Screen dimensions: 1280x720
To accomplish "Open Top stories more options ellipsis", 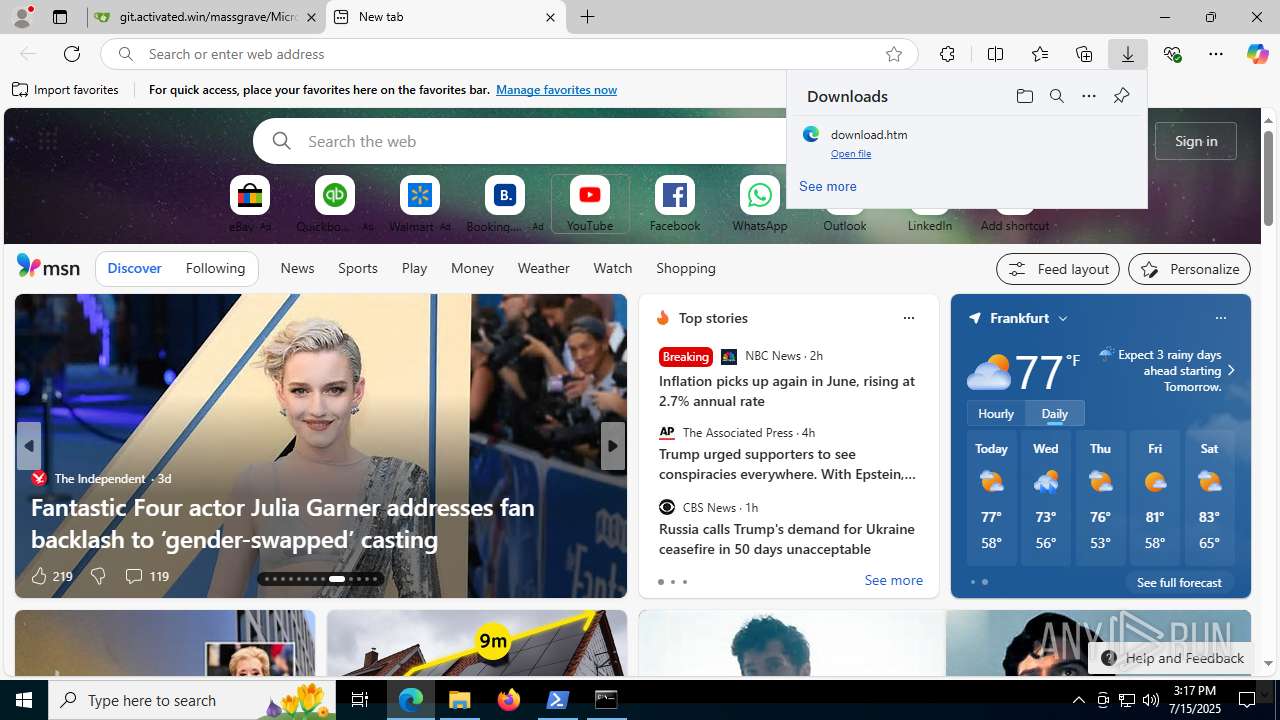I will [x=908, y=318].
